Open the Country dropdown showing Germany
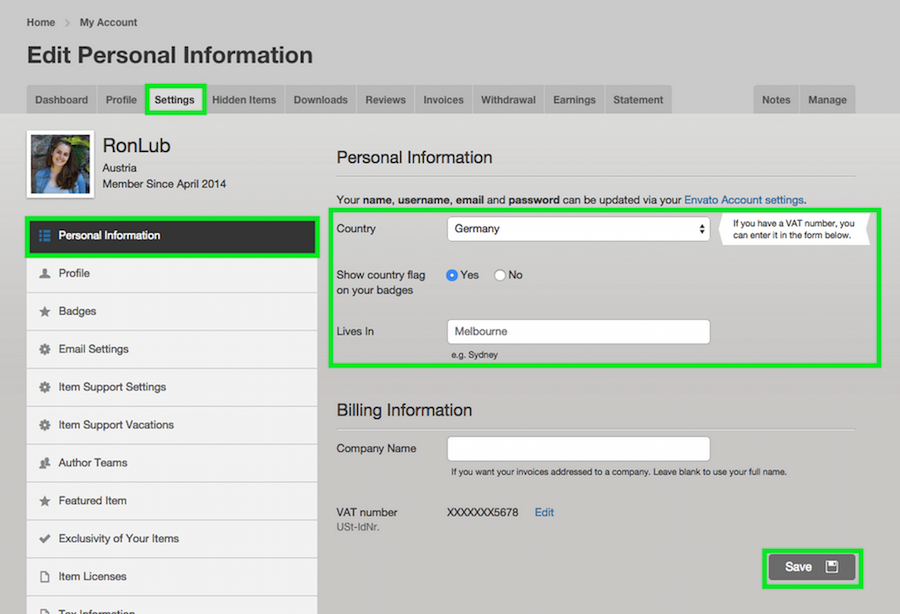 pos(578,229)
